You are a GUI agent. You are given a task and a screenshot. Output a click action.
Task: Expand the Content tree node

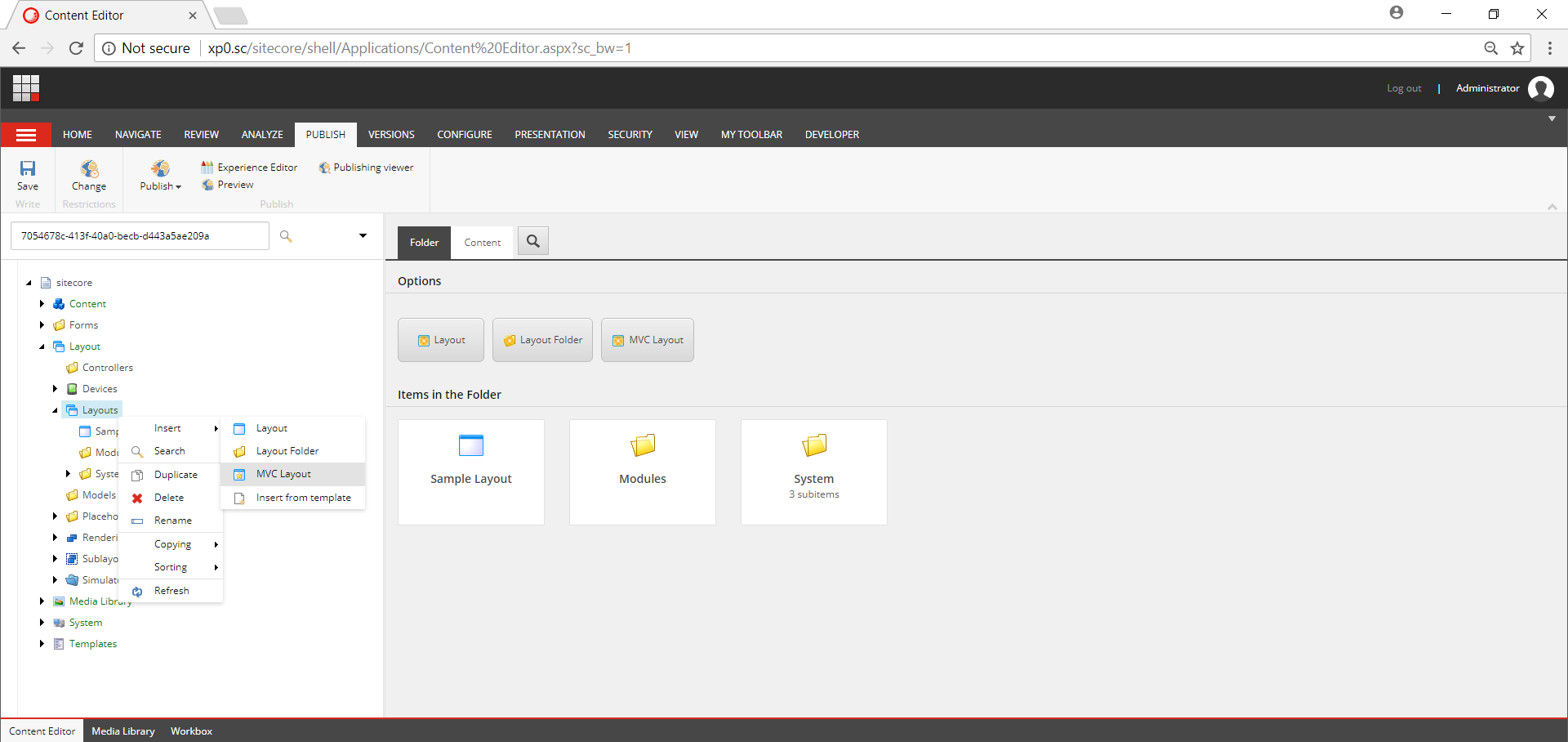coord(42,304)
